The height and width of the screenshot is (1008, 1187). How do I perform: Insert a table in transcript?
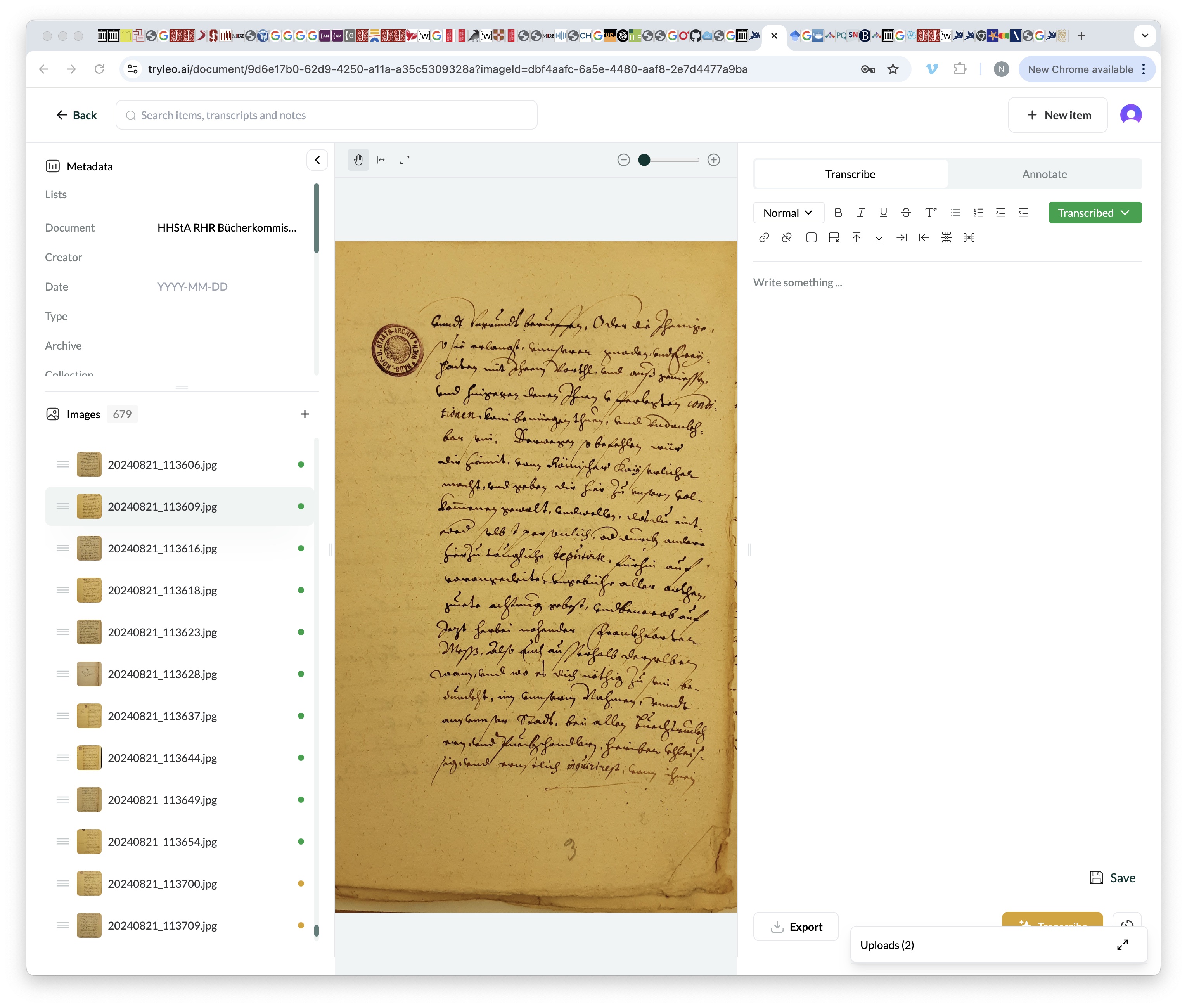click(811, 238)
